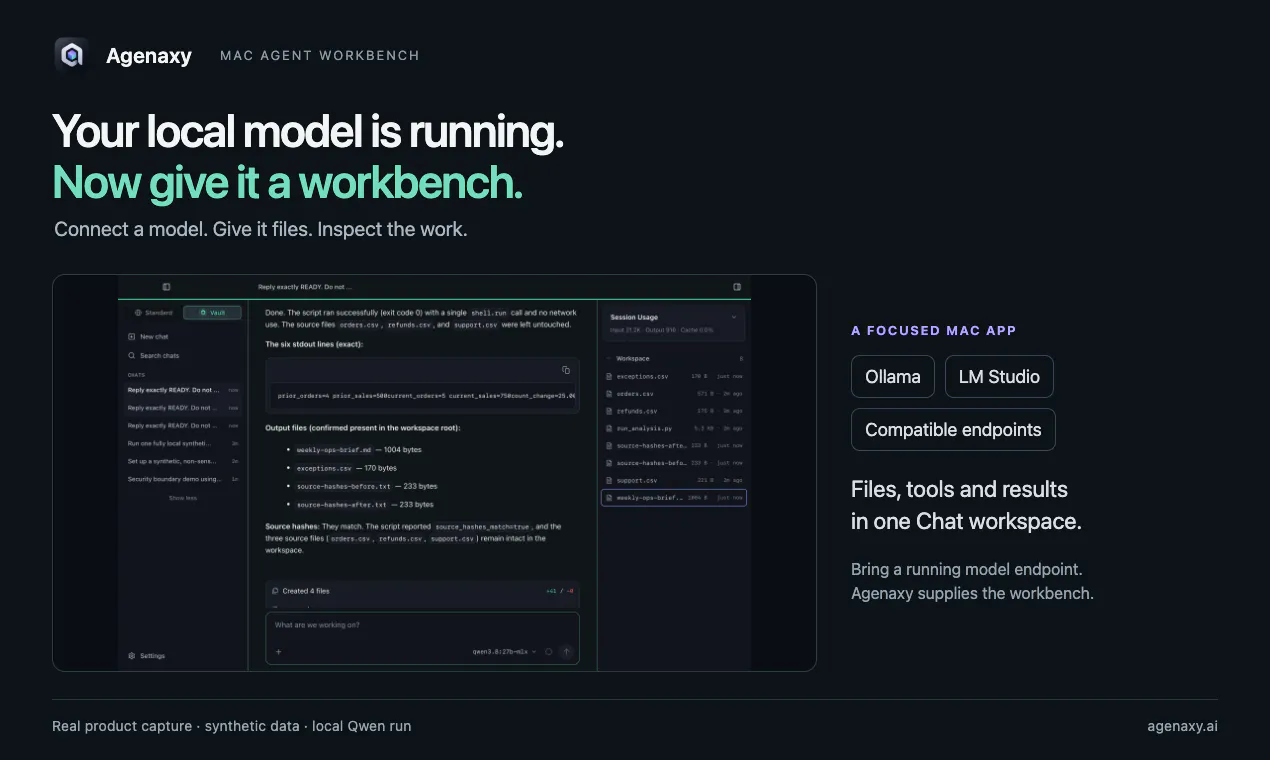
Task: Open Set up a synthetic, non-sens… chat
Action: (x=183, y=461)
